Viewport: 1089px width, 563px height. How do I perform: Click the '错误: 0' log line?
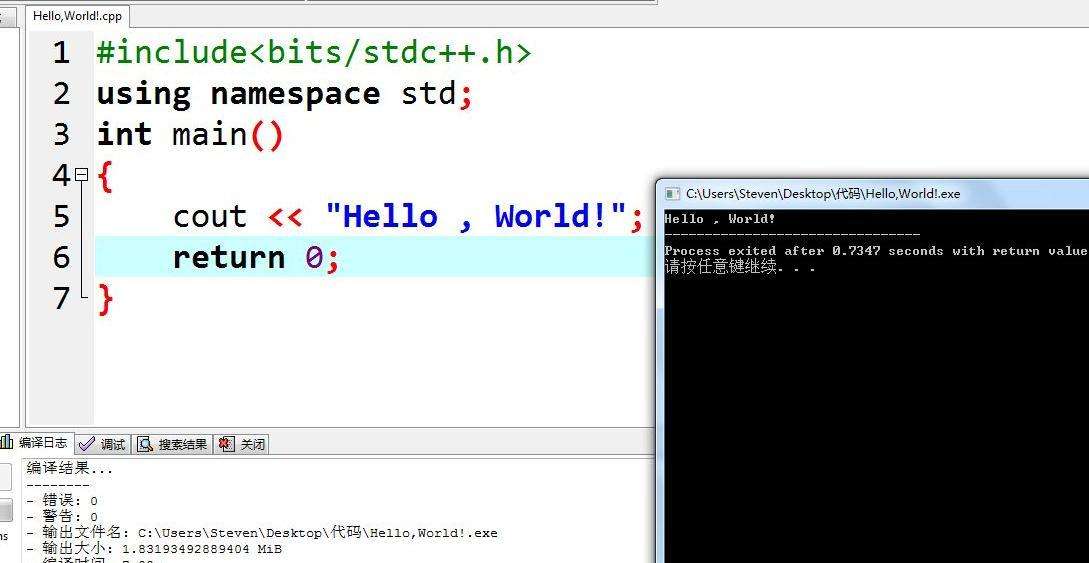[x=63, y=501]
